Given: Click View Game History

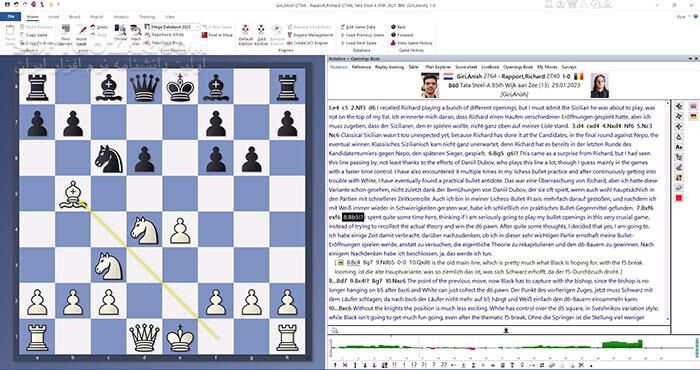Looking at the screenshot, I should tap(411, 43).
